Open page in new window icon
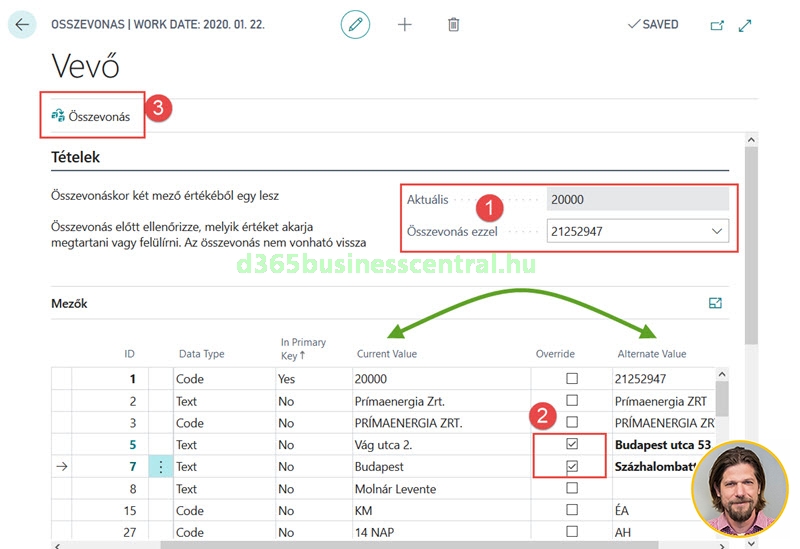800x549 pixels. 716,25
